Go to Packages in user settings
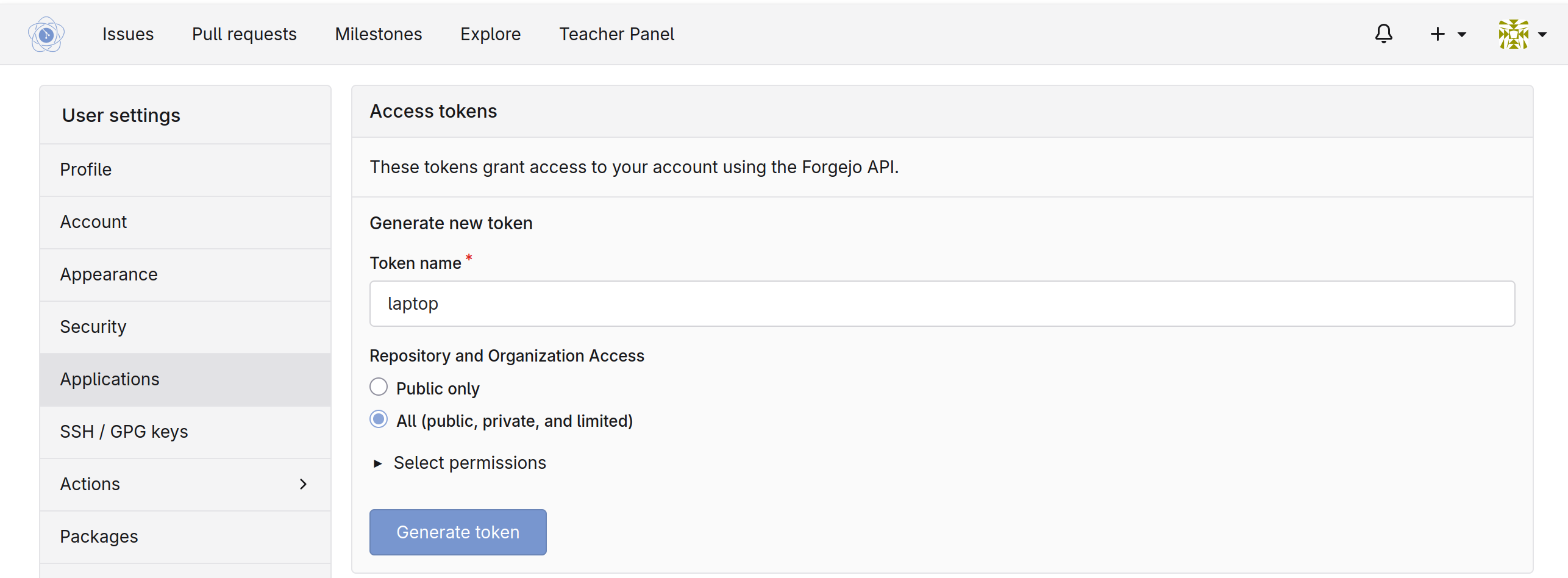The width and height of the screenshot is (1568, 578). 185,537
